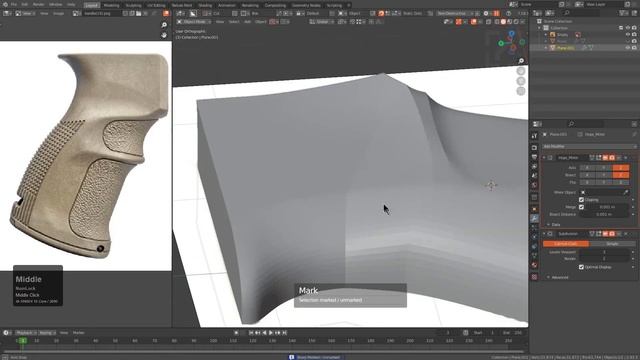This screenshot has height=360, width=640.
Task: Toggle Mirror modifier Axis X
Action: [x=588, y=168]
